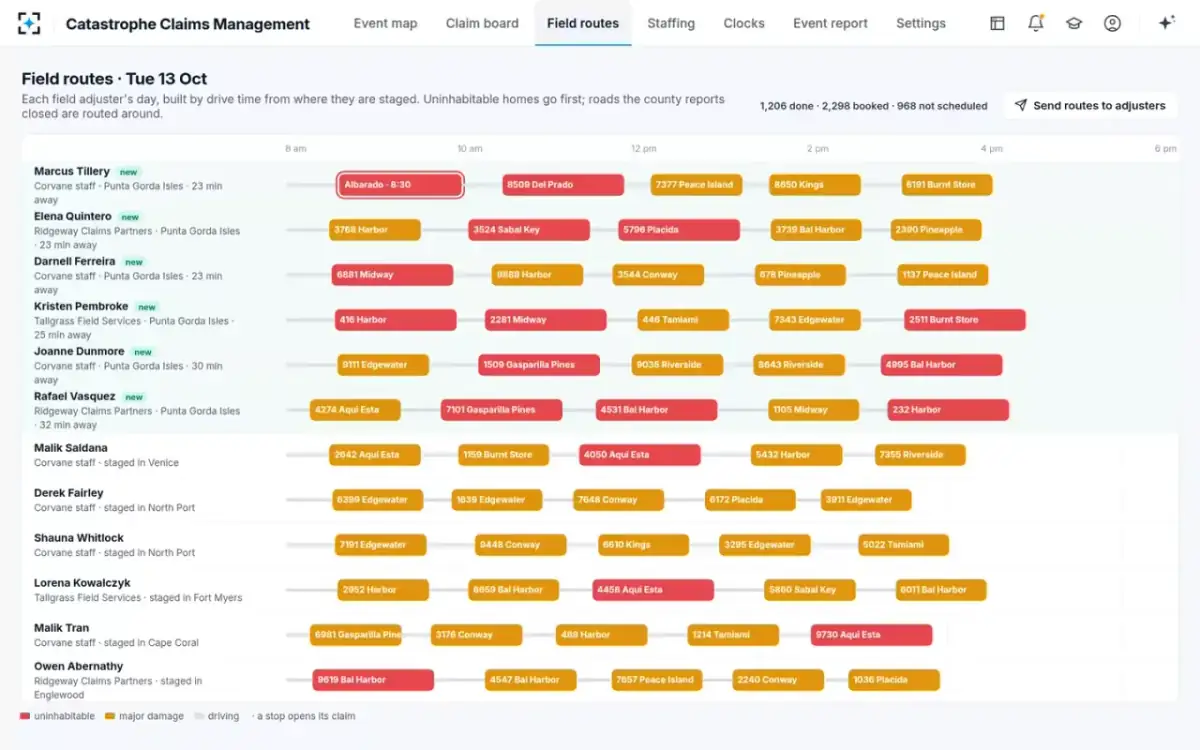This screenshot has width=1200, height=750.
Task: Open Lorena Kowalczyk's Aqui Esta stop
Action: coord(653,590)
